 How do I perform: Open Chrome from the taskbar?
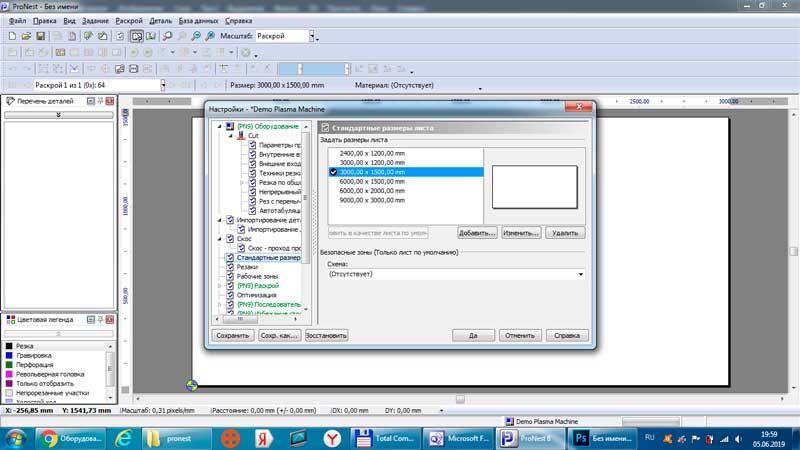point(71,438)
